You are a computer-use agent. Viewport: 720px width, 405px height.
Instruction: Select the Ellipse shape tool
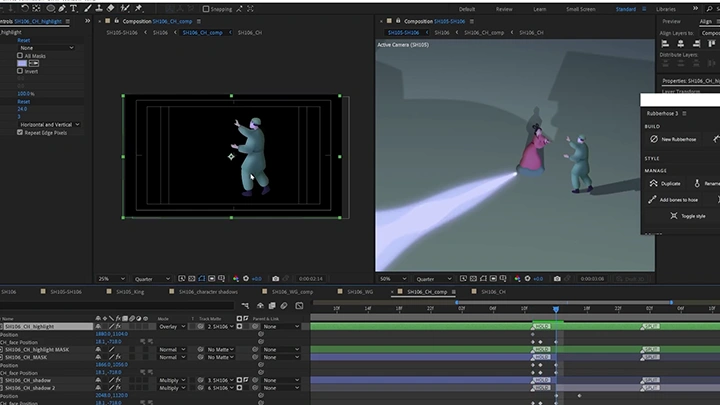point(51,8)
